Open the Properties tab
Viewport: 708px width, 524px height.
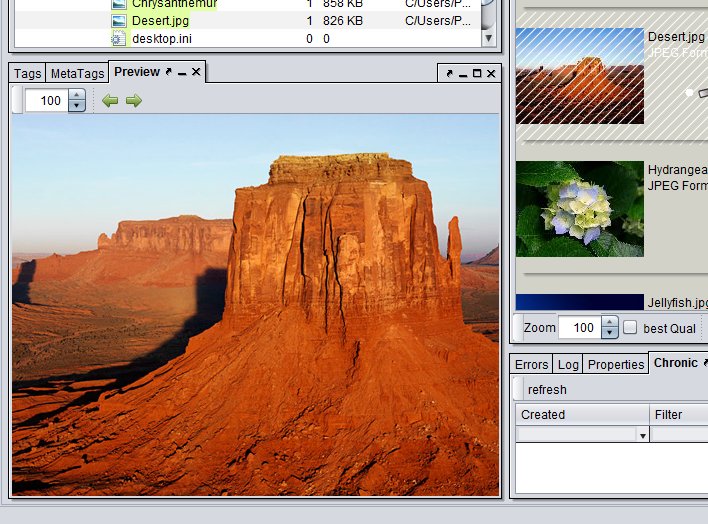coord(616,365)
